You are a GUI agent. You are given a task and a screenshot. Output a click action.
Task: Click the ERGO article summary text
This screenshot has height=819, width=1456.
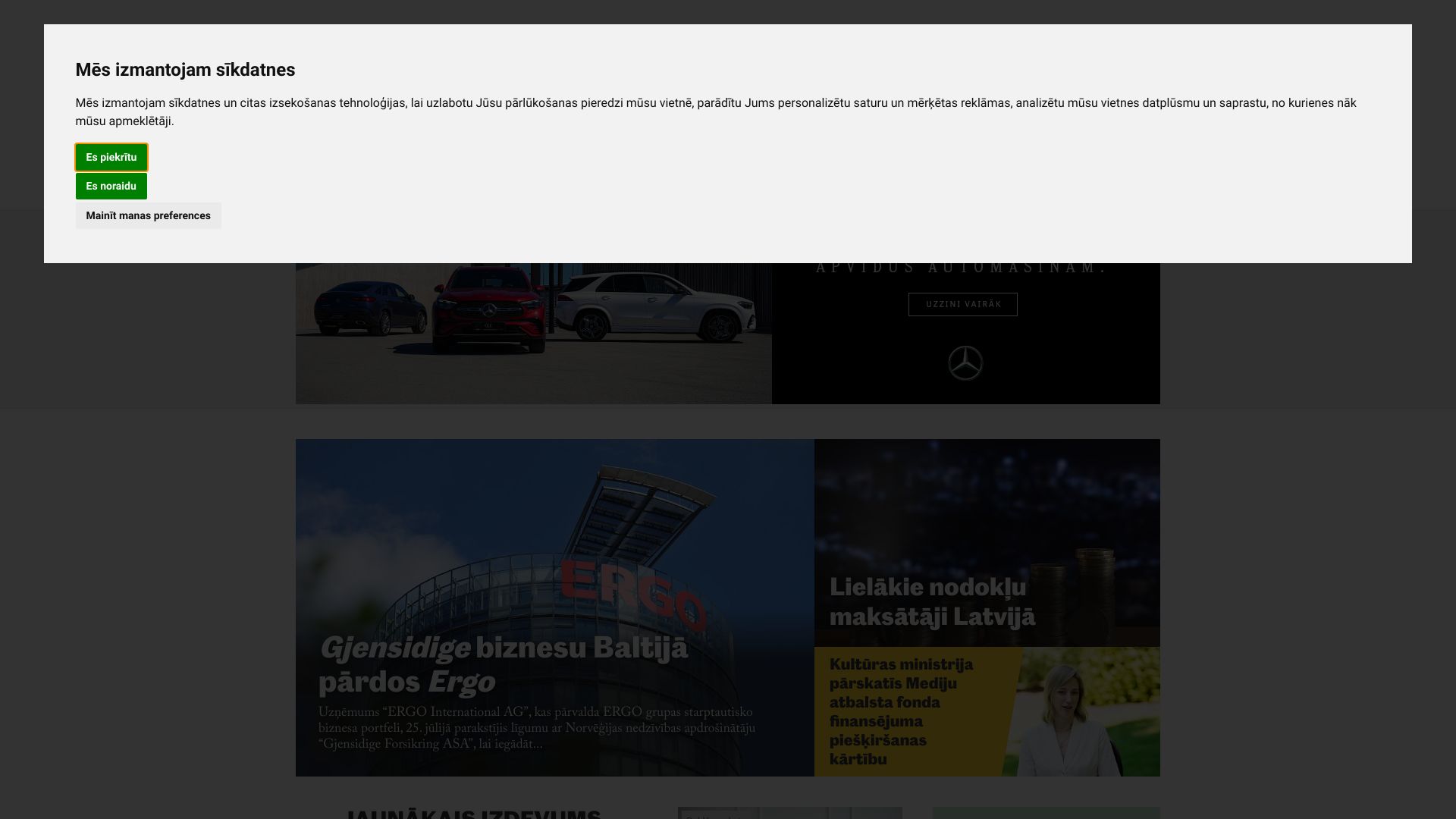click(x=537, y=728)
